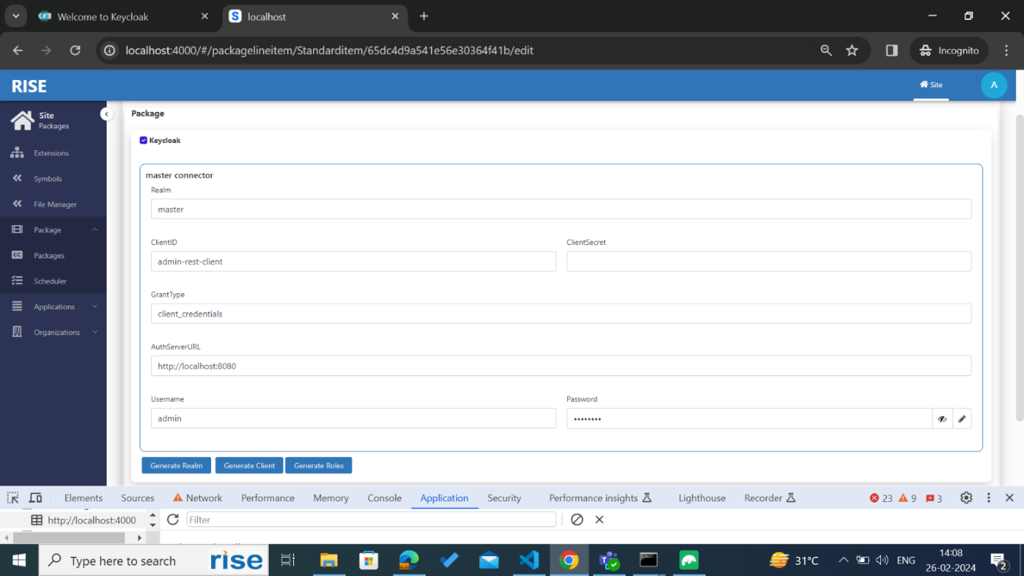This screenshot has height=576, width=1024.
Task: Toggle the device toolbar icon in DevTools
Action: pos(35,498)
